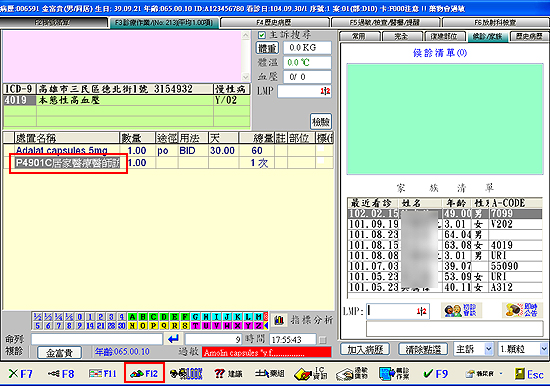
Task: Open the 指標分析 chart icon
Action: 279,320
